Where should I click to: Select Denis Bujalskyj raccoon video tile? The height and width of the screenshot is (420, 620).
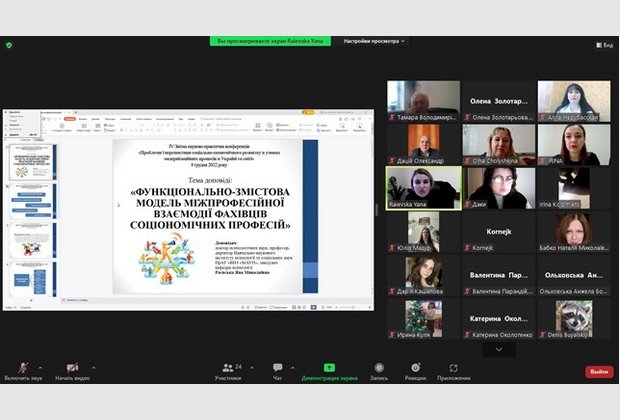pyautogui.click(x=574, y=320)
